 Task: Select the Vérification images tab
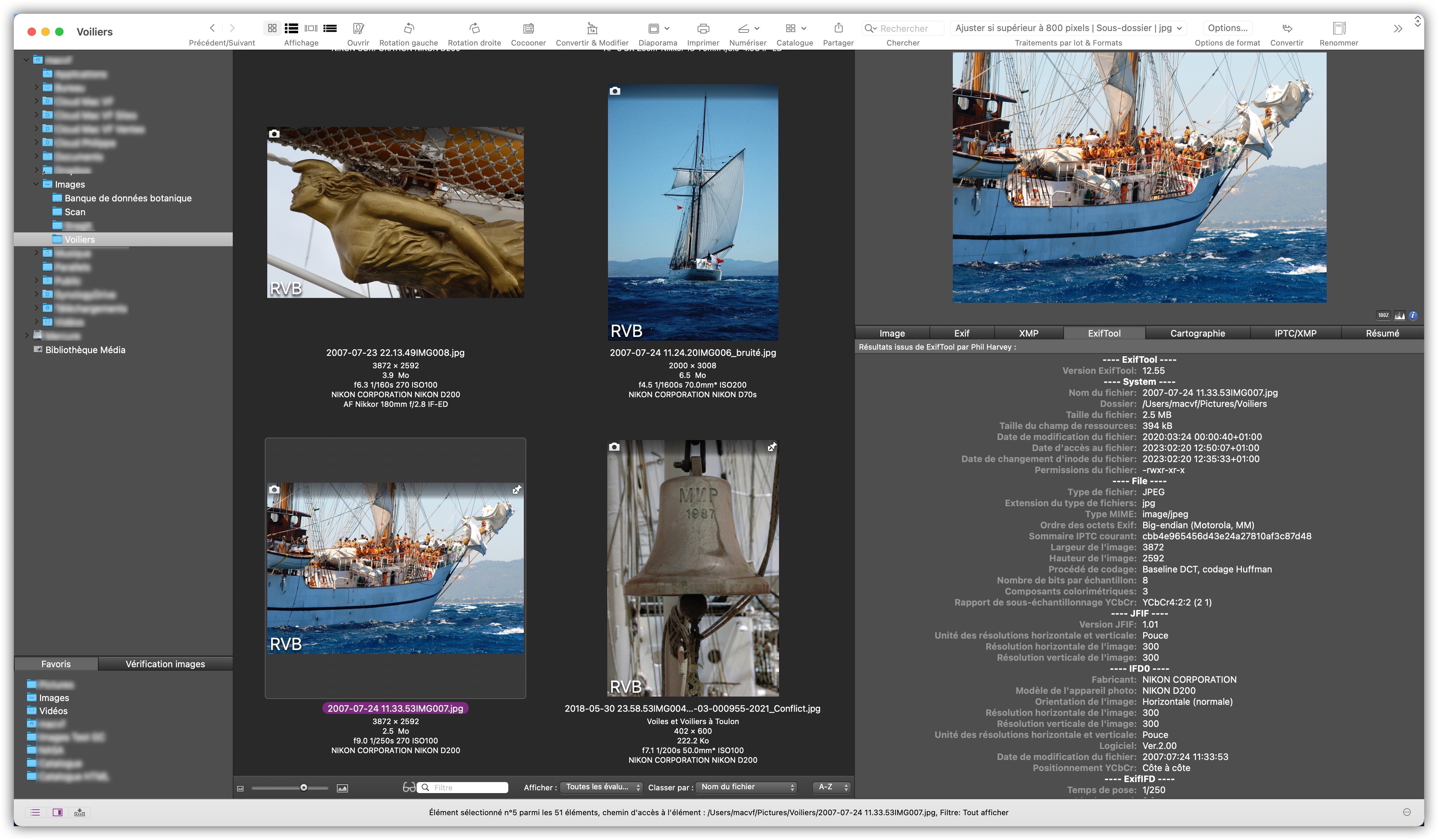(x=165, y=664)
